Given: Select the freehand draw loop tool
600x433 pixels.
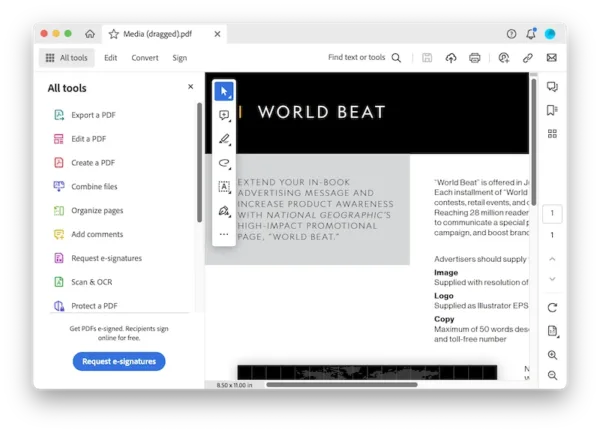Looking at the screenshot, I should click(224, 163).
